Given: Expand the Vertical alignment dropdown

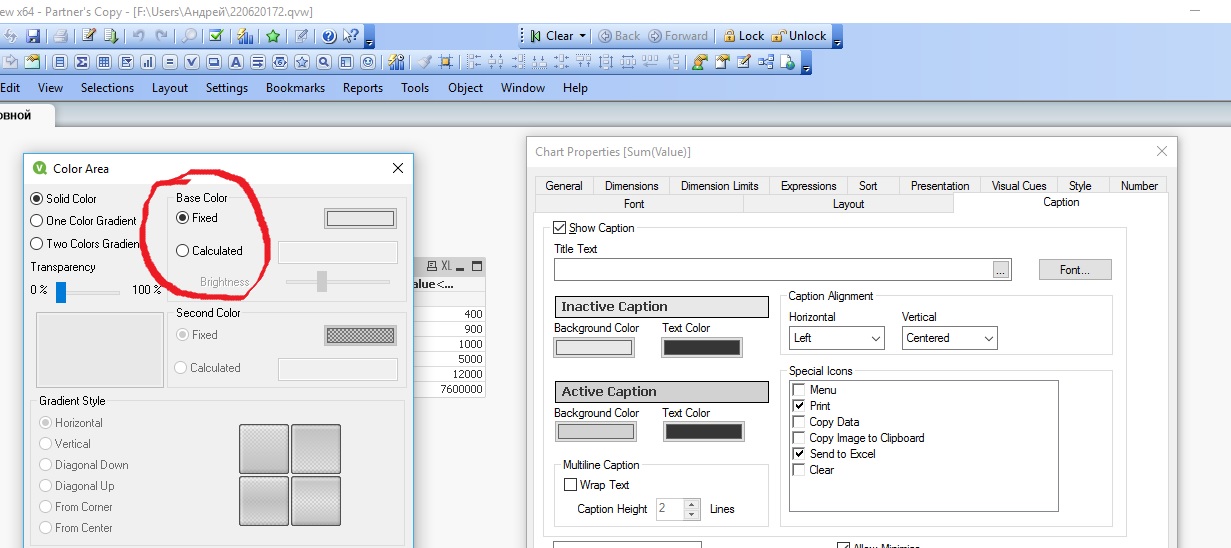Looking at the screenshot, I should coord(949,338).
